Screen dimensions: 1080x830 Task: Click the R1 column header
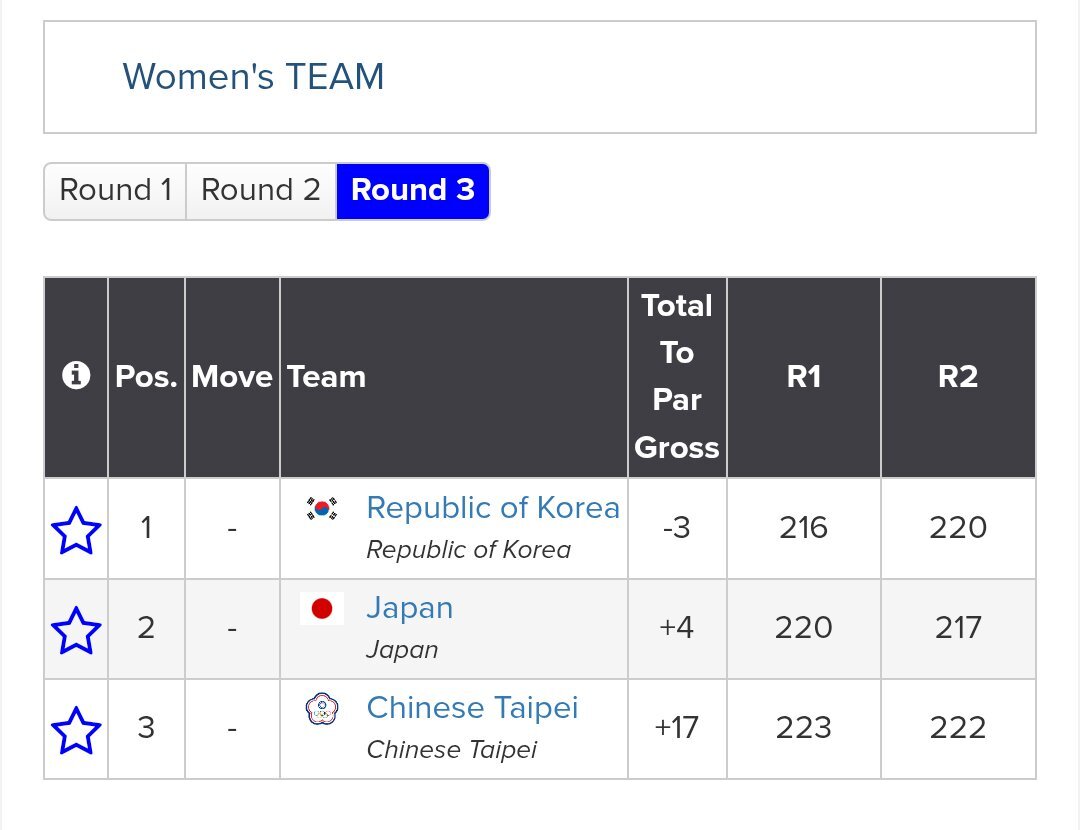point(804,377)
